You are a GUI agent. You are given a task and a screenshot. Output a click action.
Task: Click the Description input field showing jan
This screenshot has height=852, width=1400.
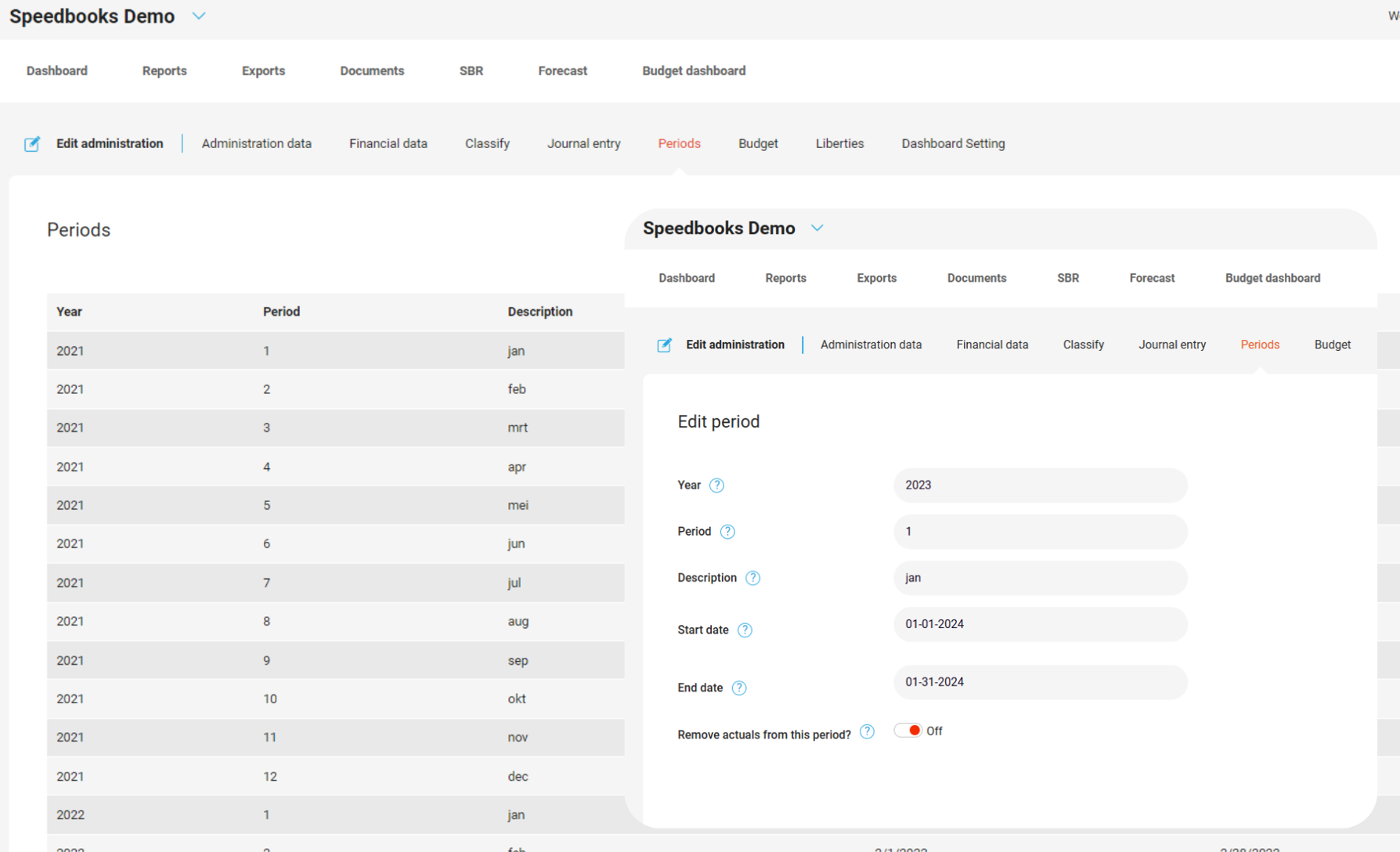pos(1041,578)
